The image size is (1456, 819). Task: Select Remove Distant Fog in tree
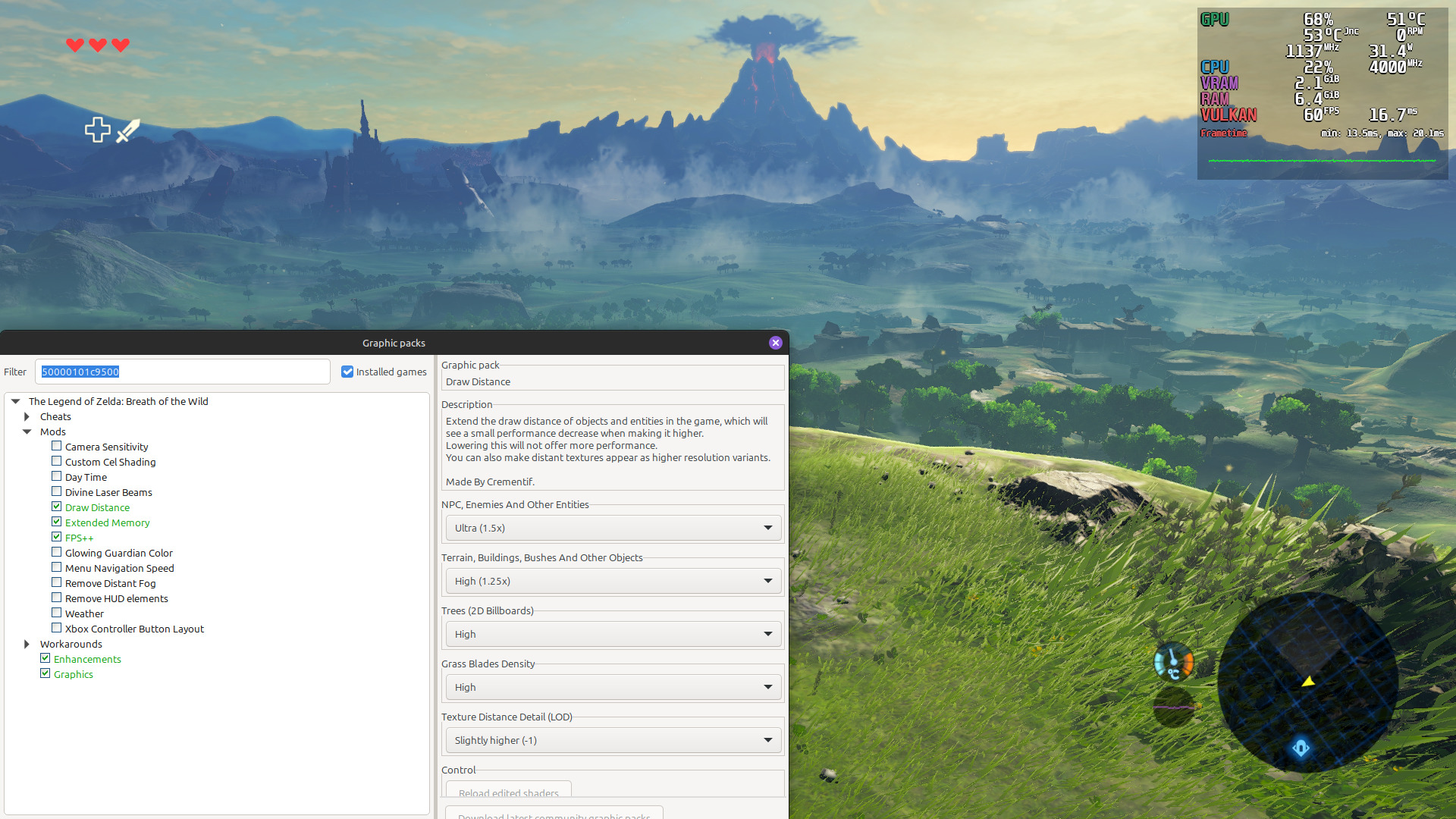pos(110,583)
